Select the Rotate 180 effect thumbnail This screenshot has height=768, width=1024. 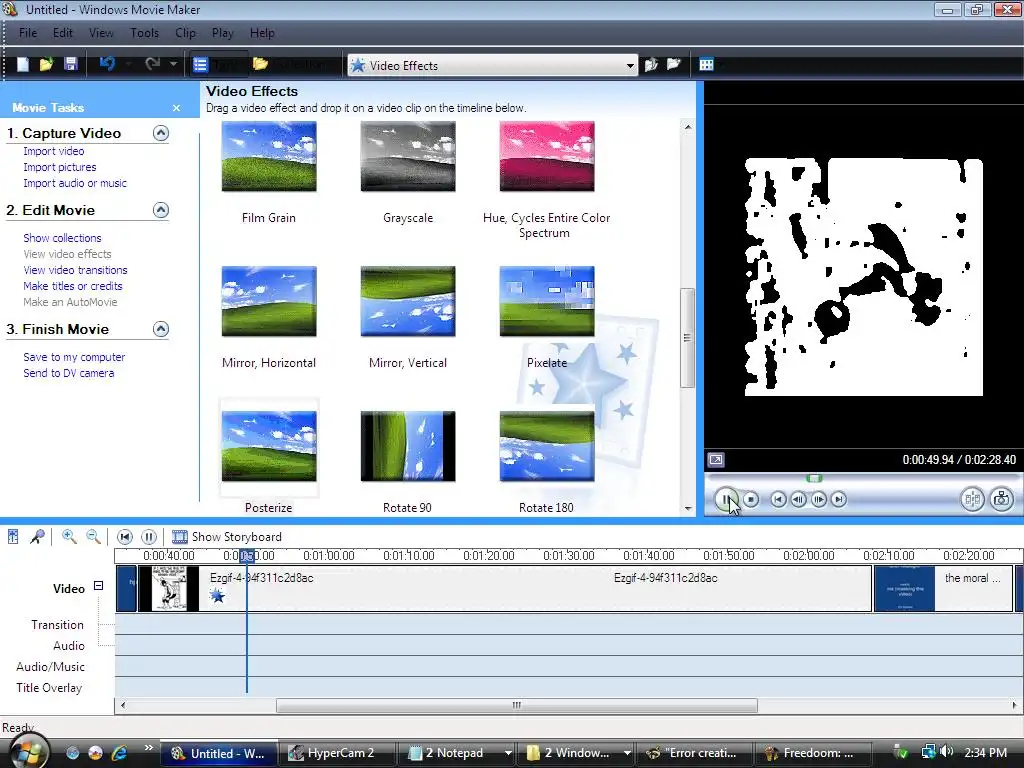(x=547, y=447)
